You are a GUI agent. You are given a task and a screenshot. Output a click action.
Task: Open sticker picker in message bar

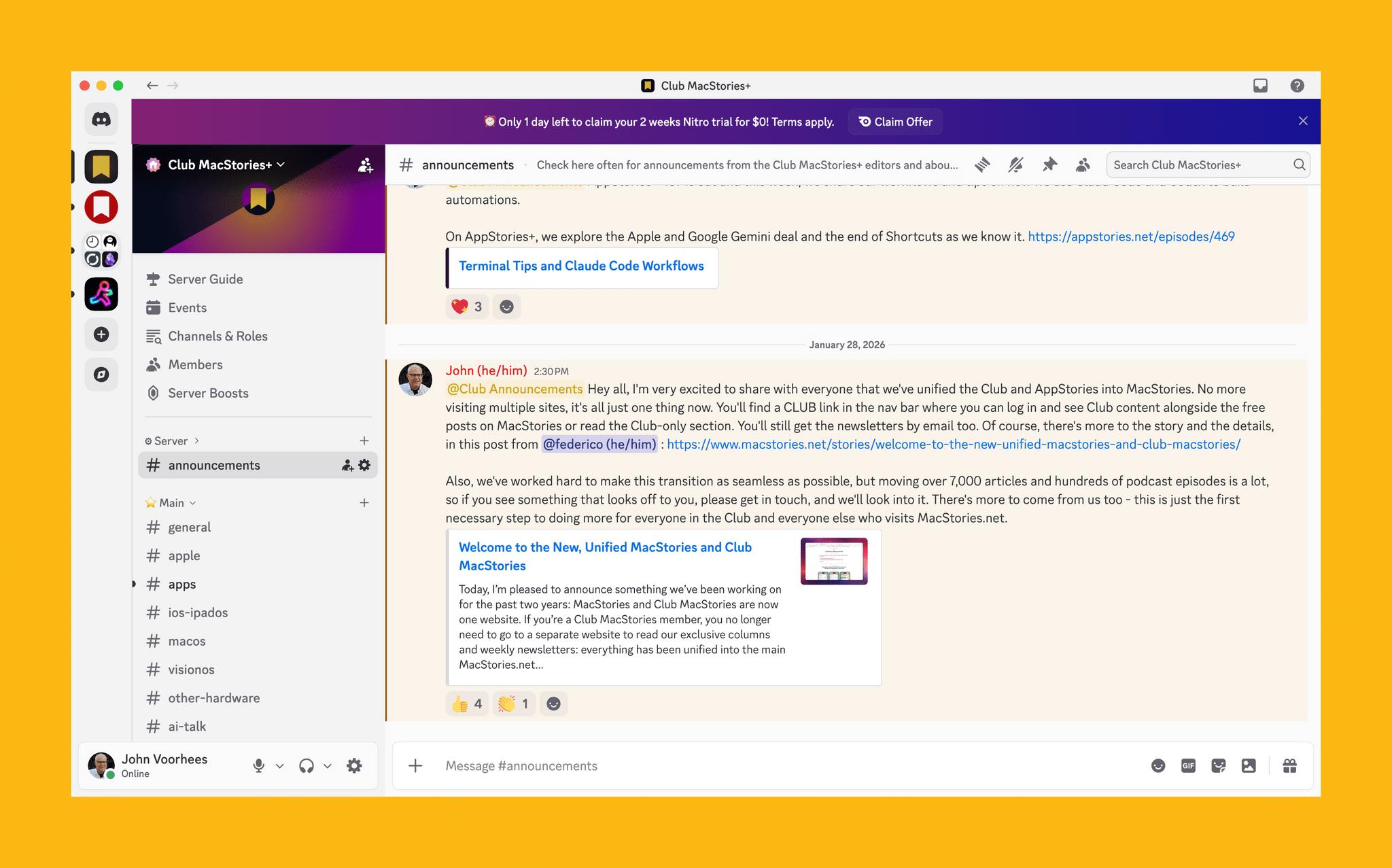point(1218,766)
